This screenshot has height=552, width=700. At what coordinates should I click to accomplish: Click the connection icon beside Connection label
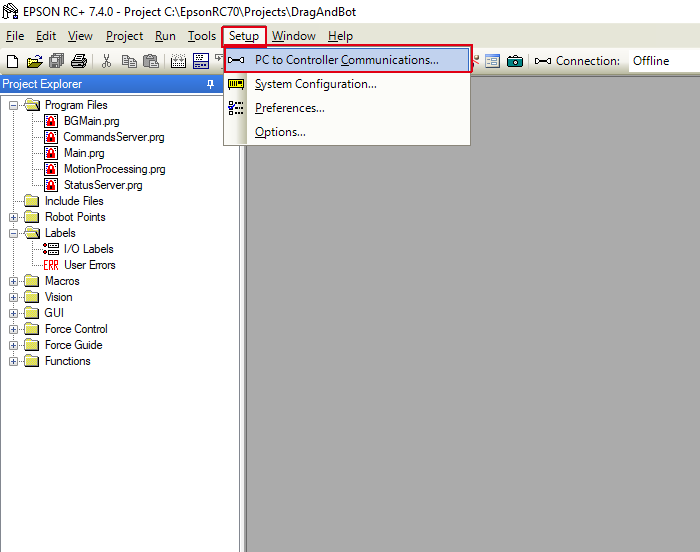tap(542, 61)
